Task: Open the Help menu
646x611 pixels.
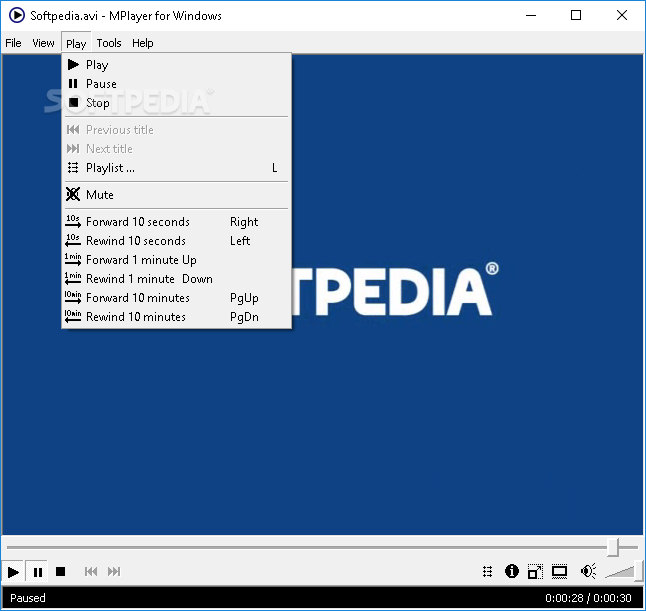Action: [143, 43]
